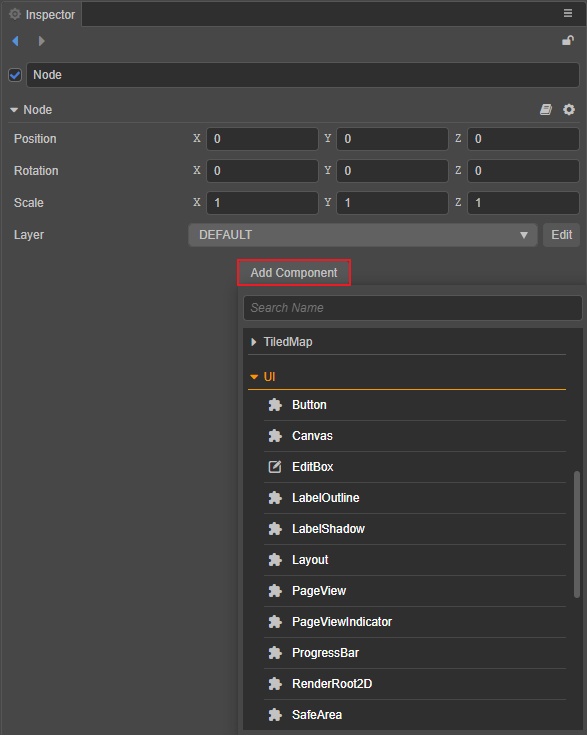Uncheck the Node active checkbox
This screenshot has width=587, height=735.
[x=15, y=75]
